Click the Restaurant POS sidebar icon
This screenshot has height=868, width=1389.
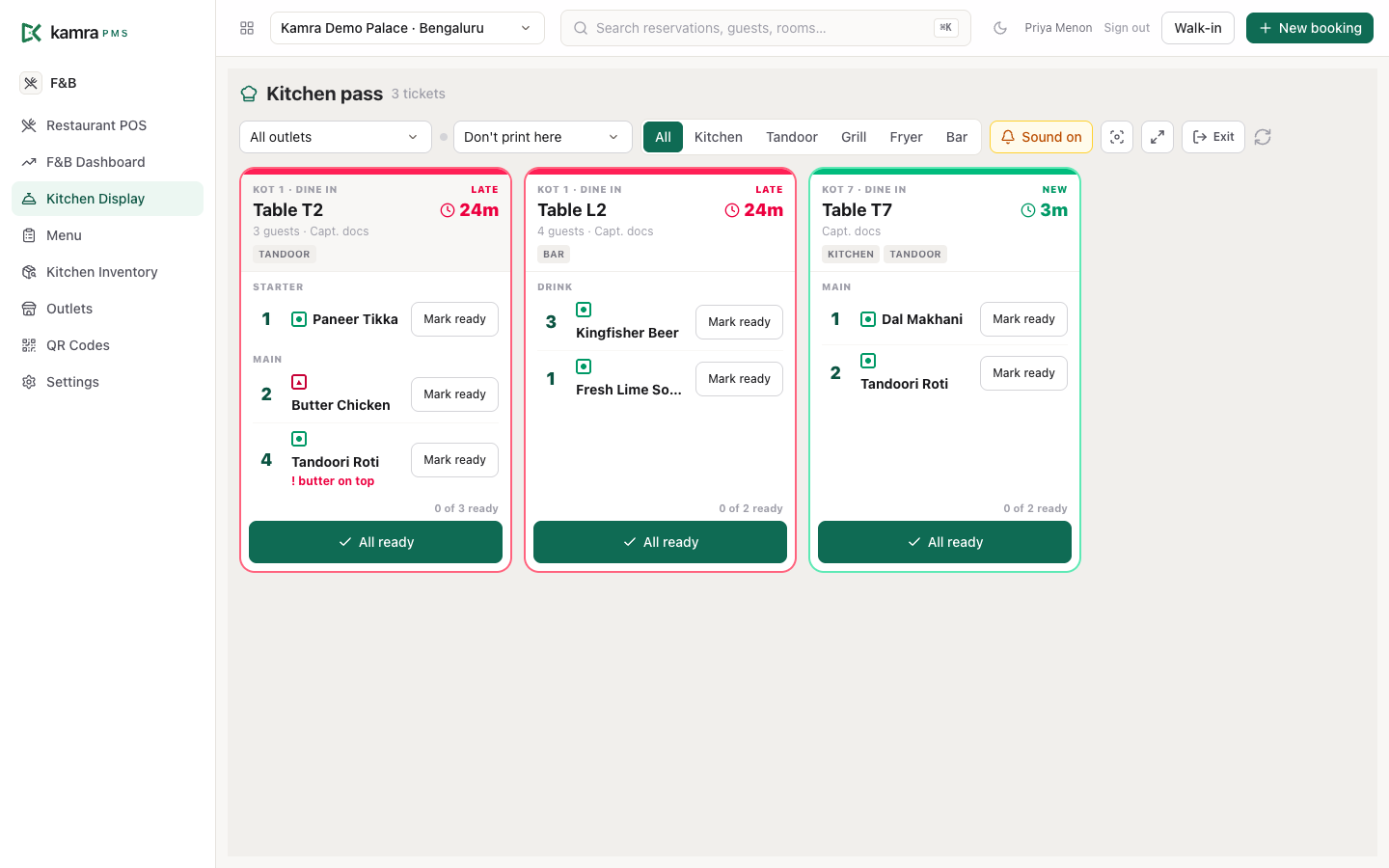29,125
